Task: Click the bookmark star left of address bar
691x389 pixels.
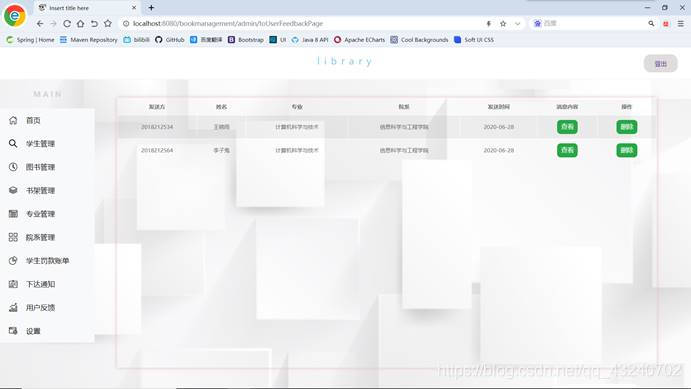Action: point(108,23)
